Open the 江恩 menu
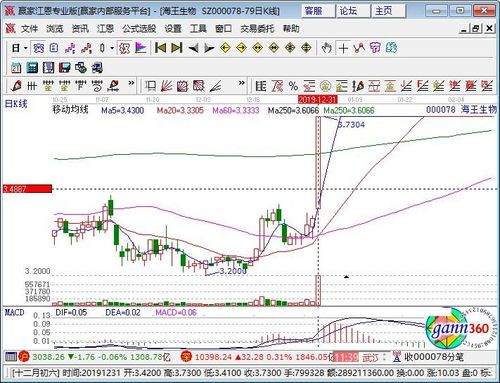Viewport: 500px width, 383px height. pyautogui.click(x=105, y=29)
